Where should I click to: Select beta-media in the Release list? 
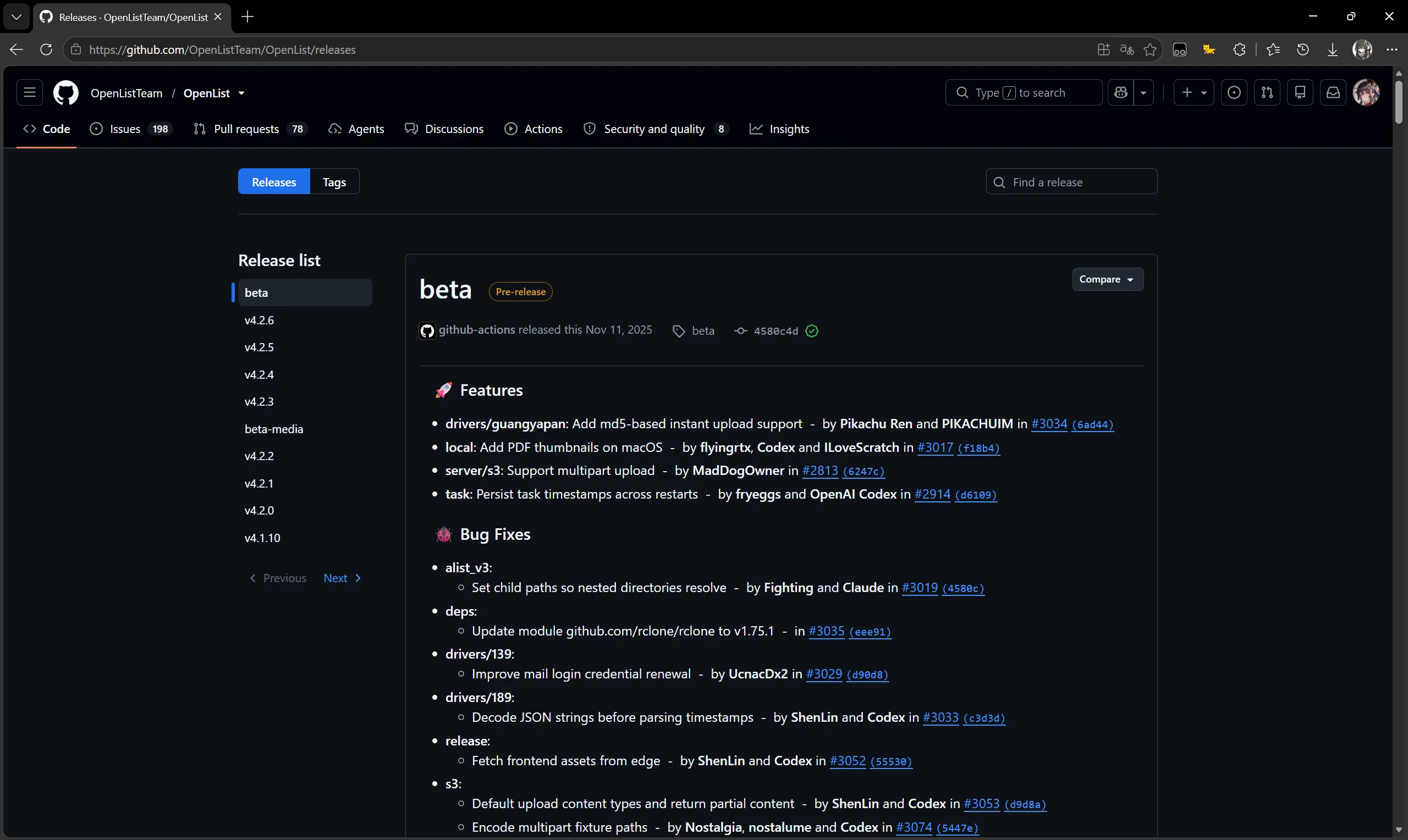coord(305,428)
